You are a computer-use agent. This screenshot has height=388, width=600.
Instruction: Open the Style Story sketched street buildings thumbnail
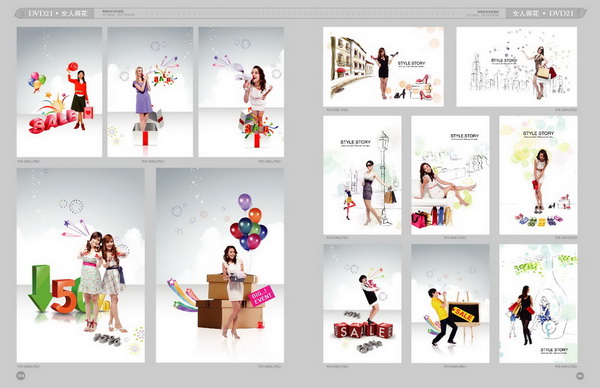click(383, 67)
